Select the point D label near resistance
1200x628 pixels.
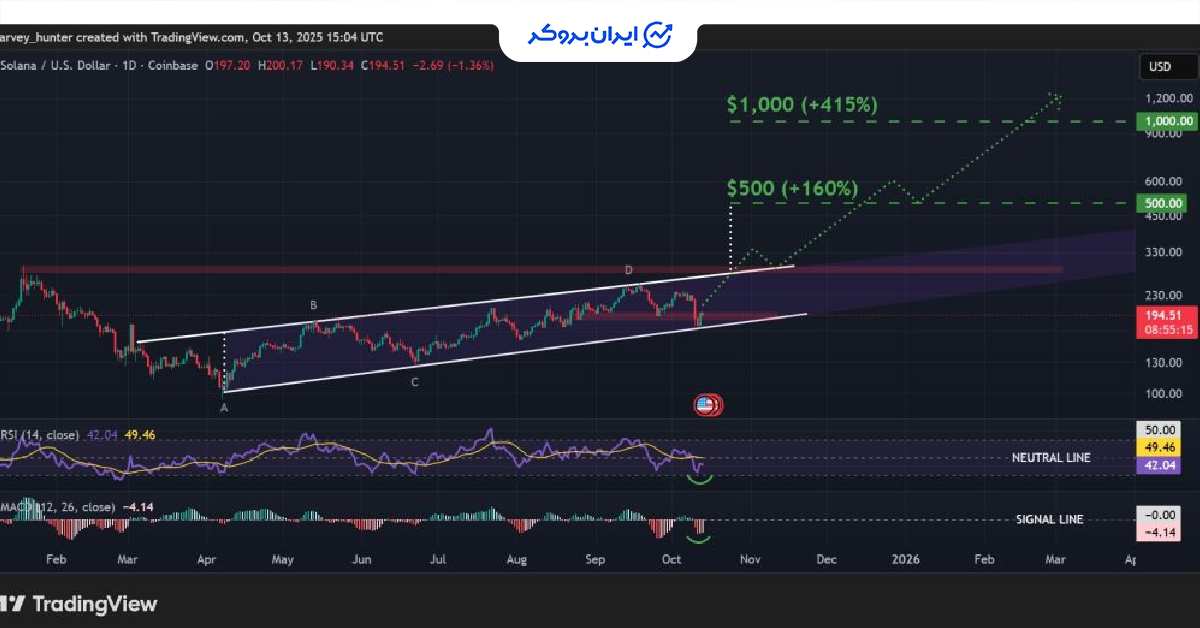tap(629, 271)
